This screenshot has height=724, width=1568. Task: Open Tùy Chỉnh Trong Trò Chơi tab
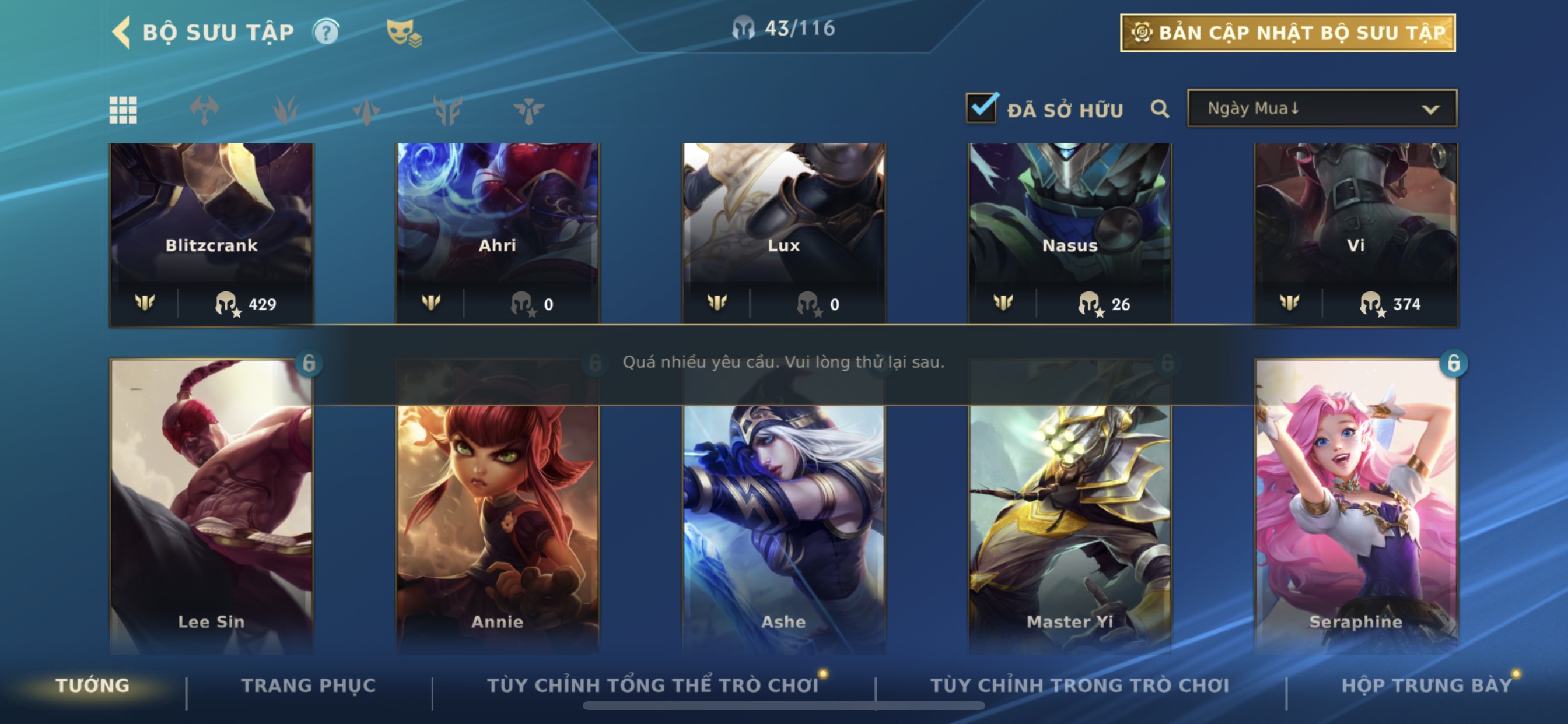pos(1079,685)
